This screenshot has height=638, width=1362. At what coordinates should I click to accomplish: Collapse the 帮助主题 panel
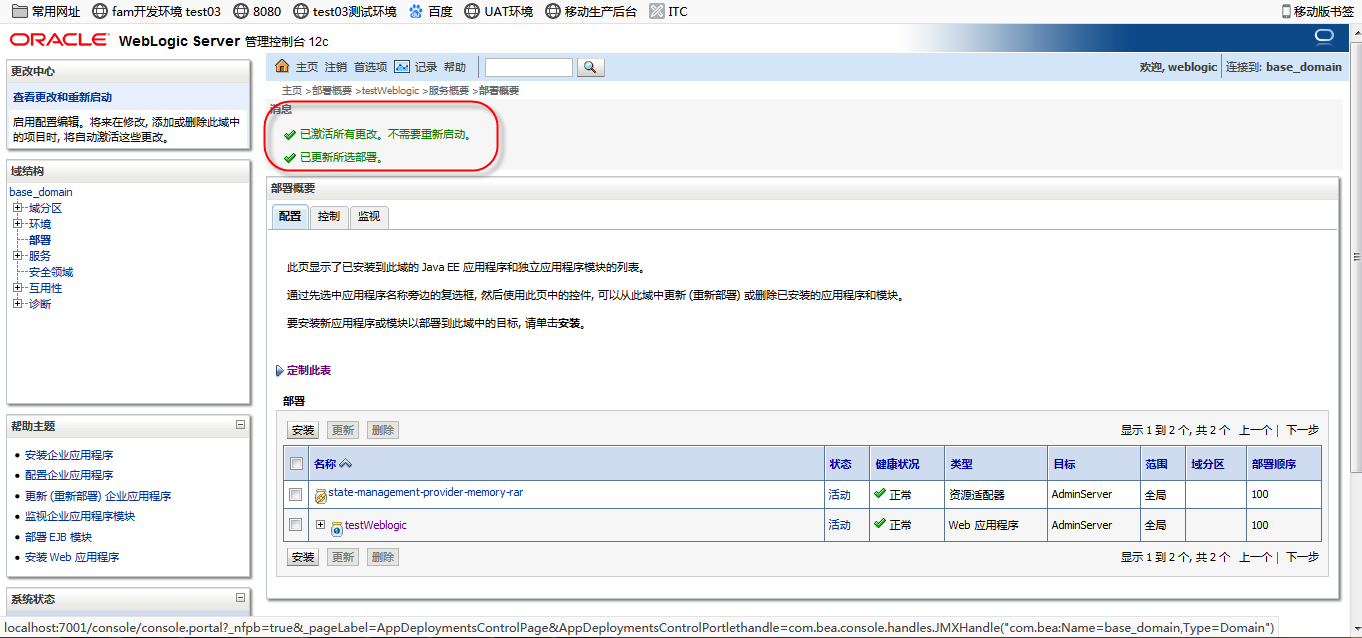coord(240,425)
